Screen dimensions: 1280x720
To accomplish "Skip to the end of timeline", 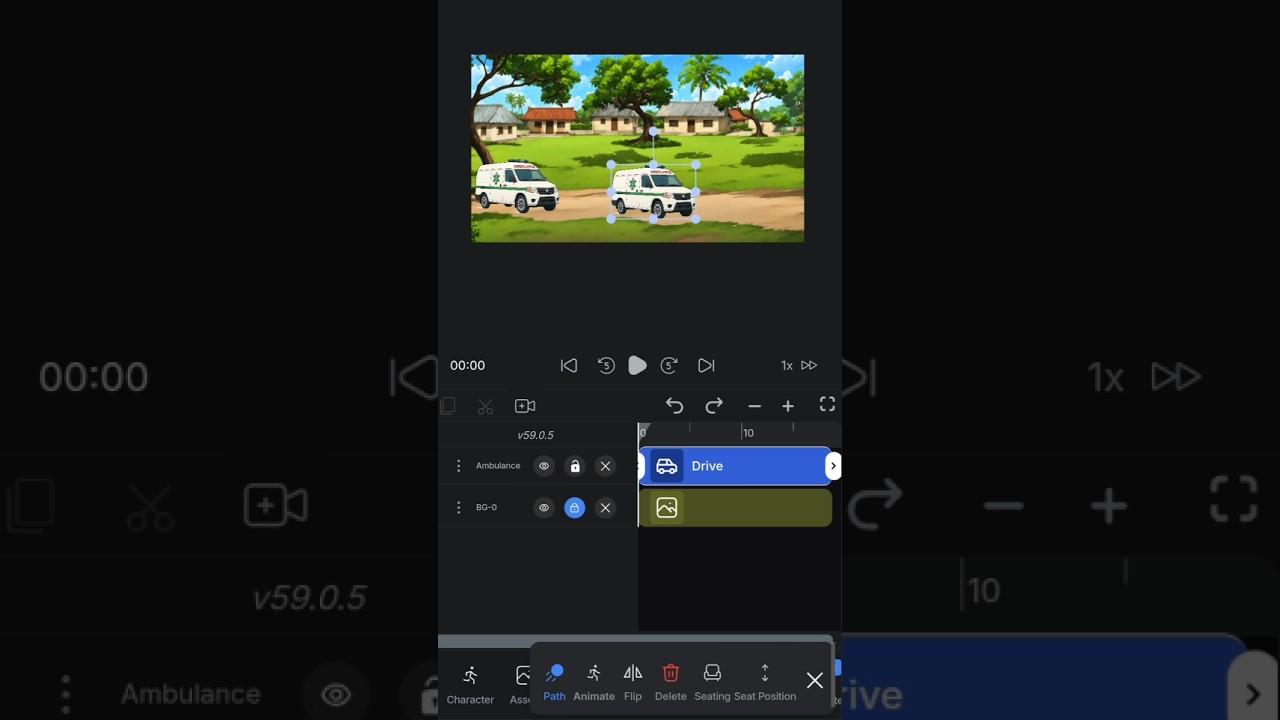I will (x=706, y=366).
